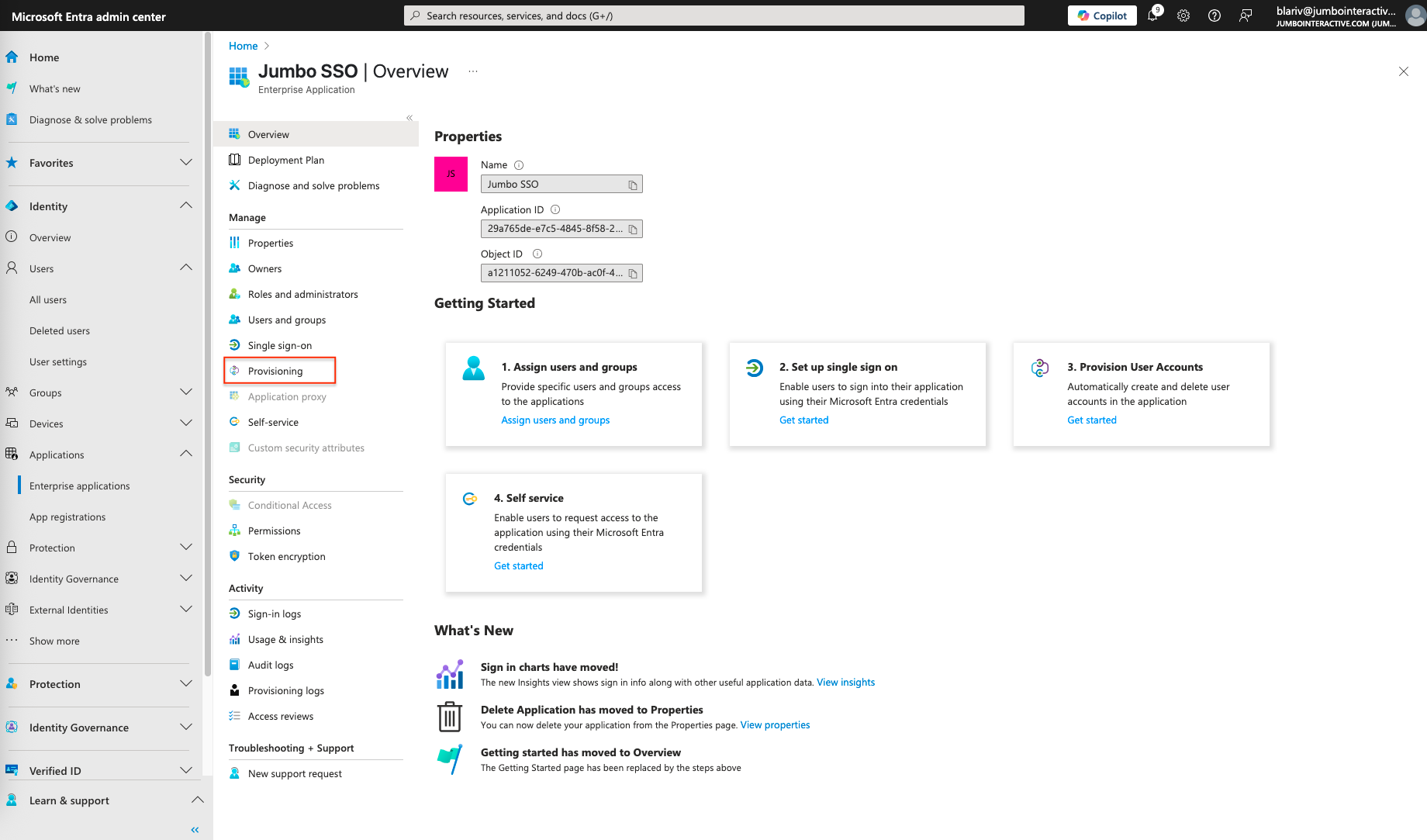Viewport: 1427px width, 840px height.
Task: Expand the Verified ID section
Action: 186,770
